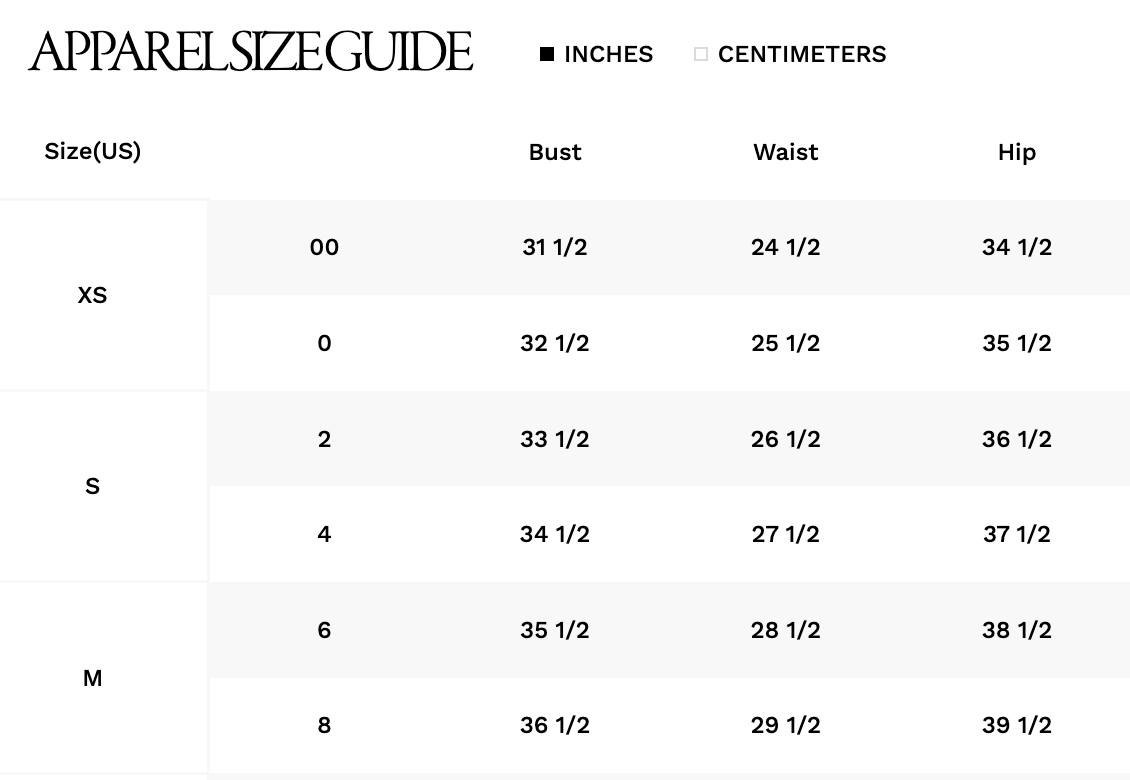Screen dimensions: 1130x780
Task: Click the size 8 row label
Action: pyautogui.click(x=324, y=725)
